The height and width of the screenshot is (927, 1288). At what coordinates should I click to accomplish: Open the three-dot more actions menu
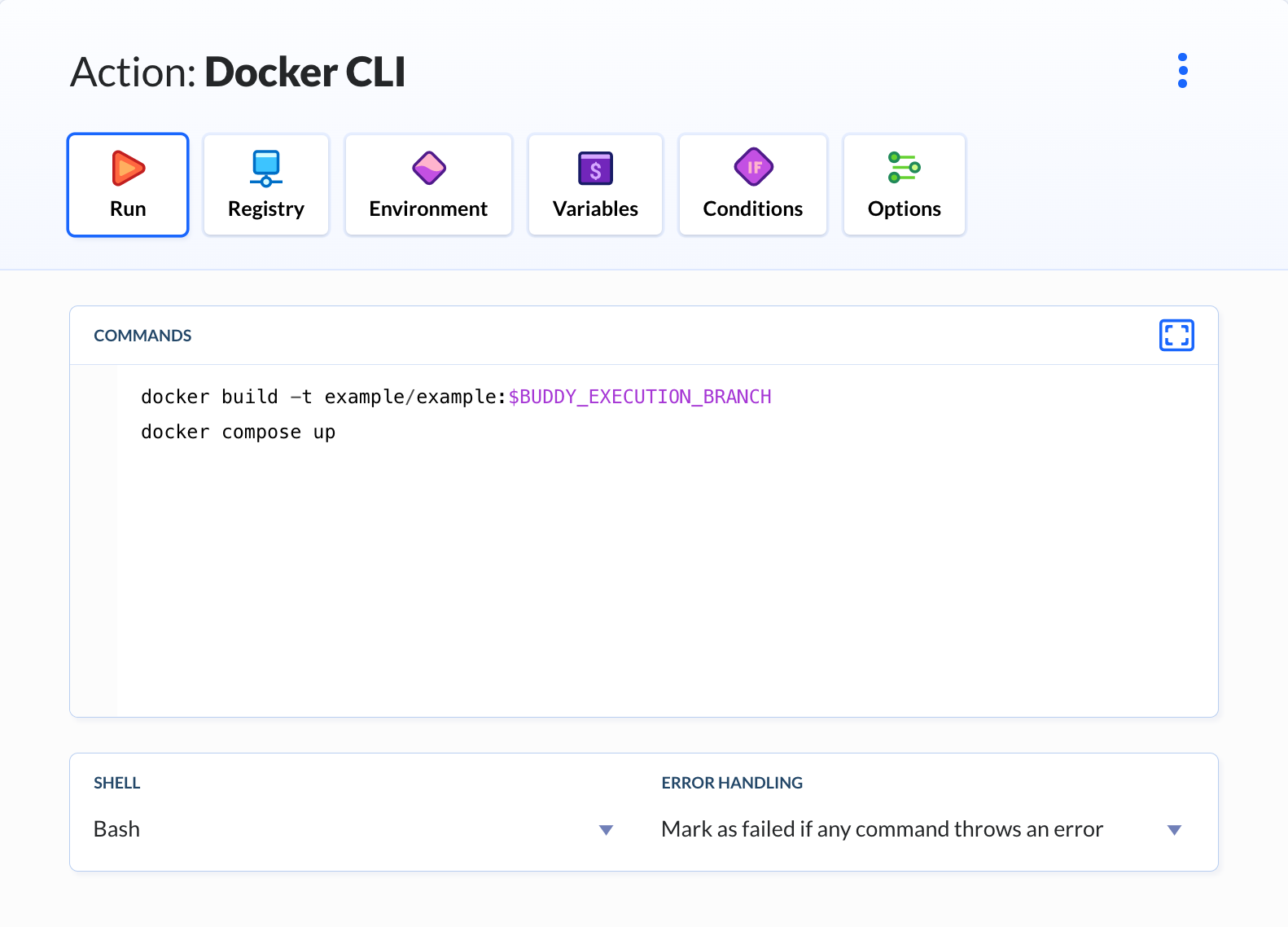[x=1182, y=71]
